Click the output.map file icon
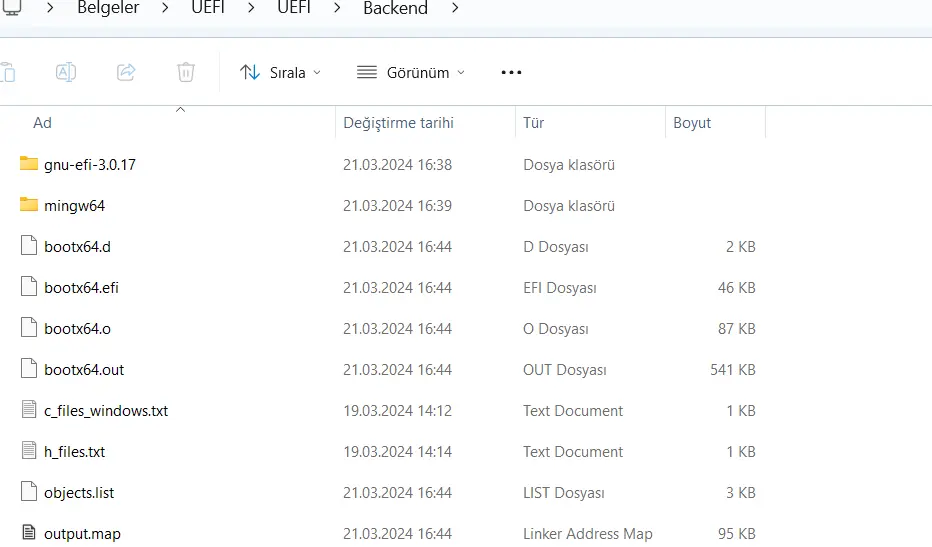 pos(29,532)
